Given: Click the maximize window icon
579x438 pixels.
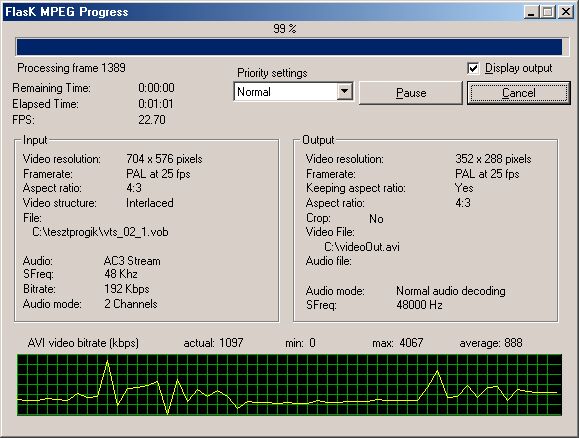Looking at the screenshot, I should point(548,12).
